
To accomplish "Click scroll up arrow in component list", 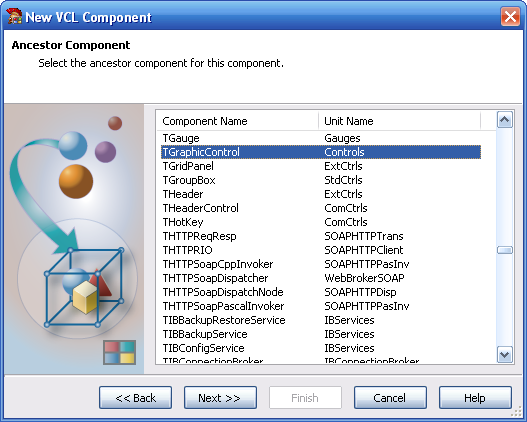I will click(x=504, y=120).
